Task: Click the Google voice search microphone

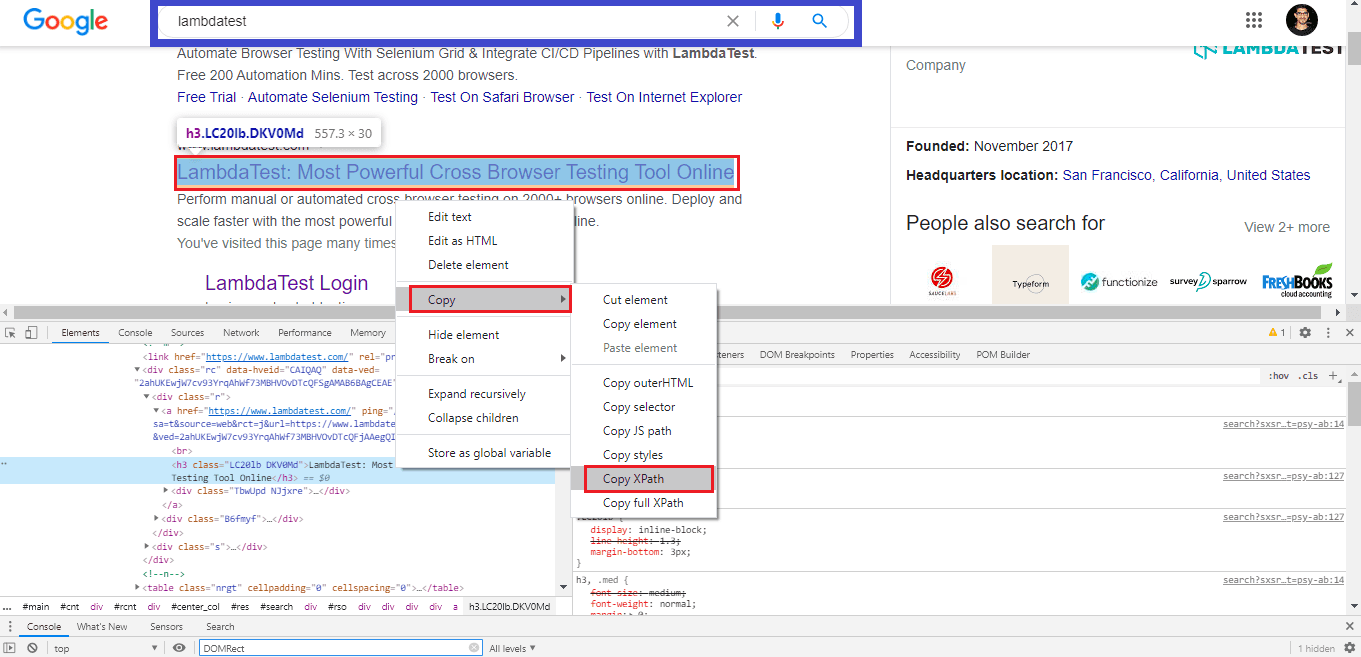Action: tap(777, 21)
